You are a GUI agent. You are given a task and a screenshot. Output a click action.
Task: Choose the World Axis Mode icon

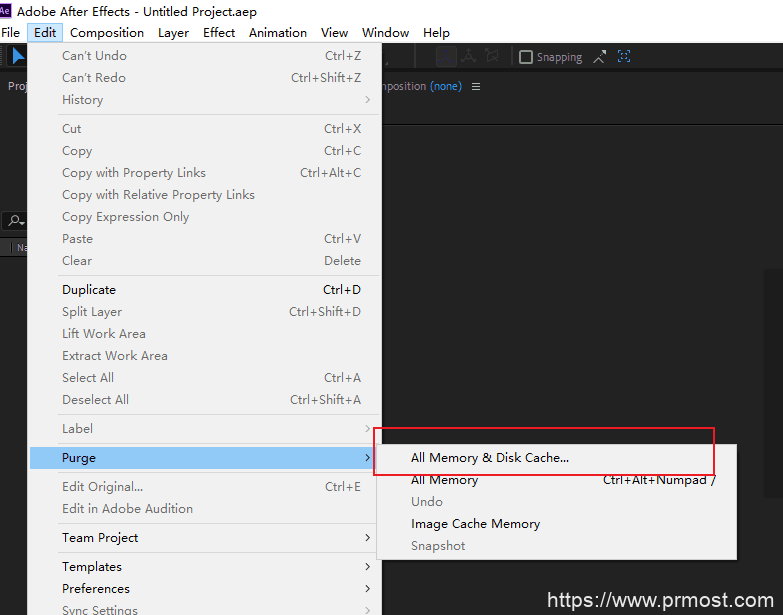pyautogui.click(x=468, y=56)
